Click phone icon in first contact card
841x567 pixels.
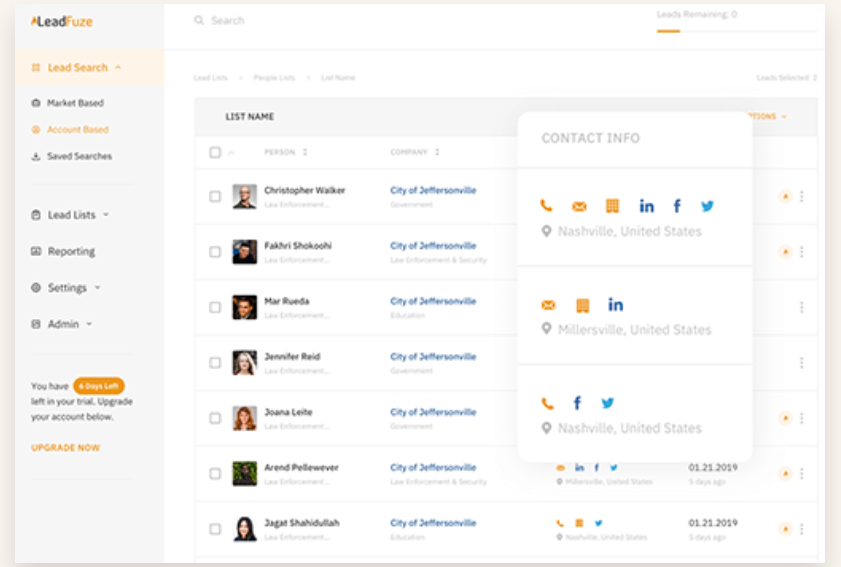tap(546, 205)
